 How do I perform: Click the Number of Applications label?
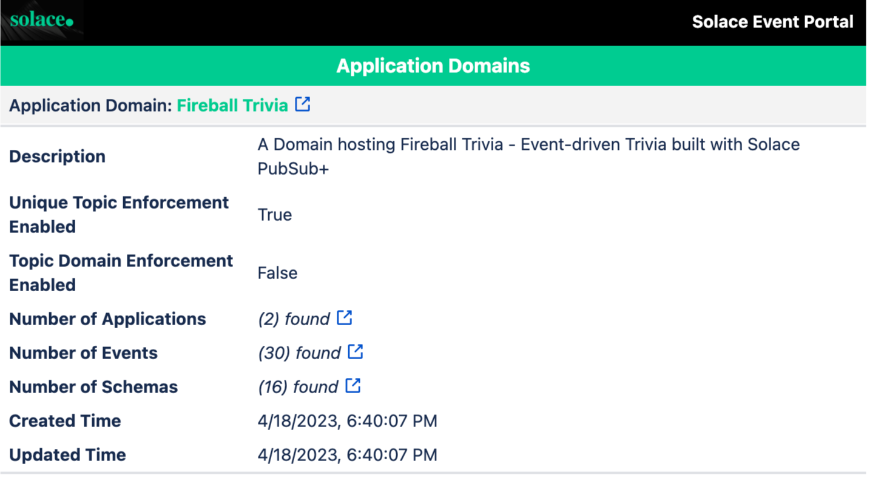pos(107,319)
